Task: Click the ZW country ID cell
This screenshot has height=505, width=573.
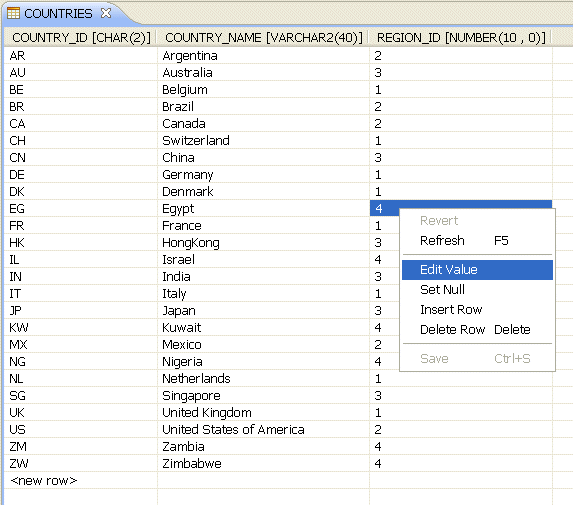Action: coord(81,464)
